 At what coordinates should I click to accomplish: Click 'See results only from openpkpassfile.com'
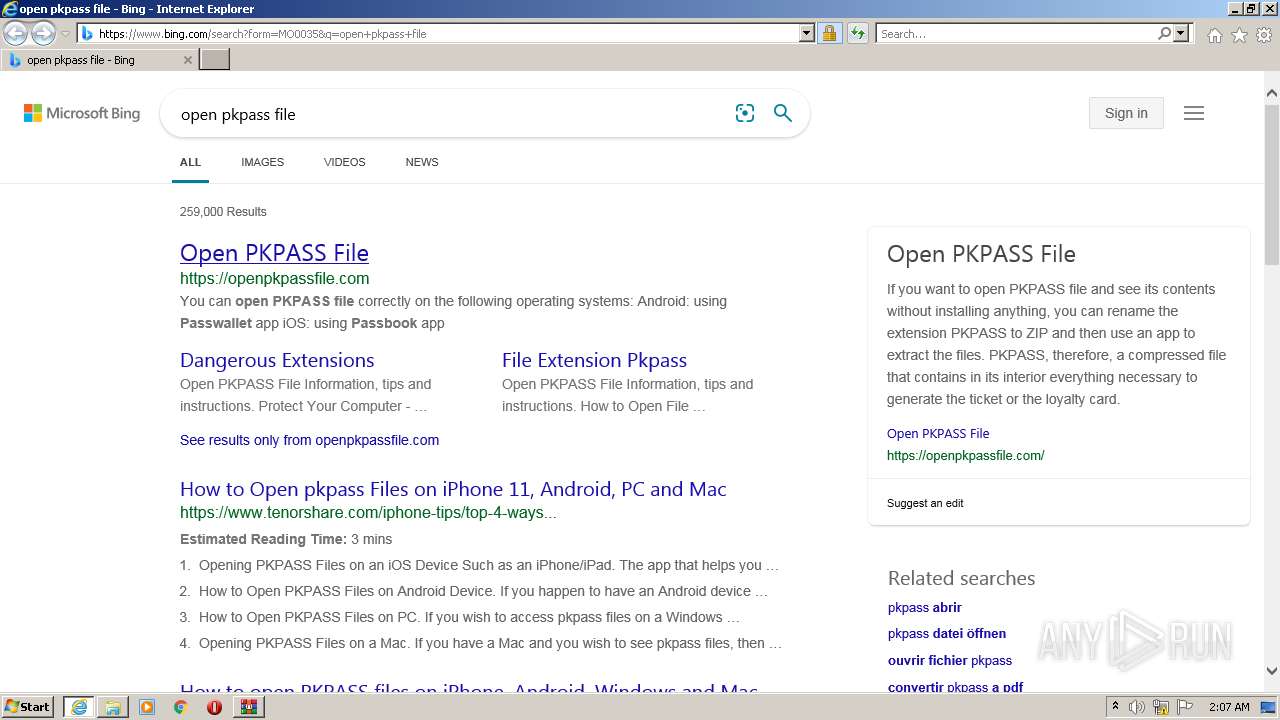coord(309,440)
